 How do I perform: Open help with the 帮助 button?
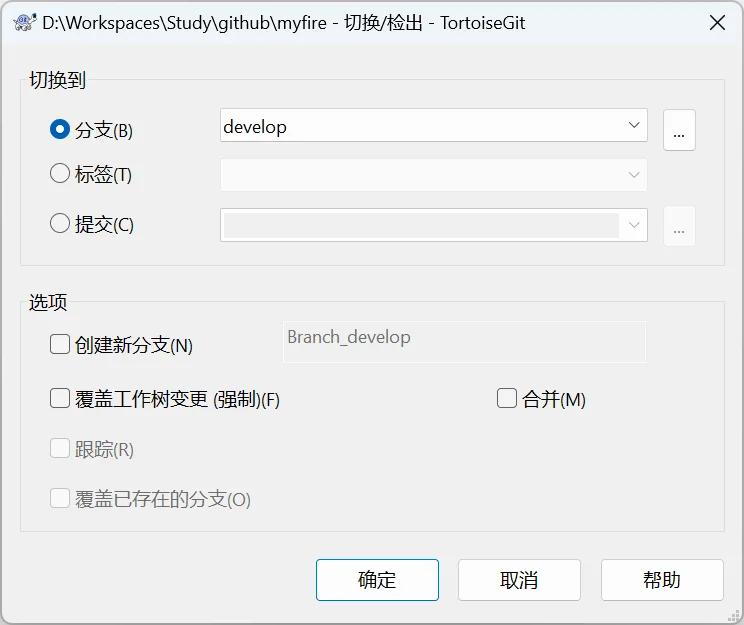[662, 580]
